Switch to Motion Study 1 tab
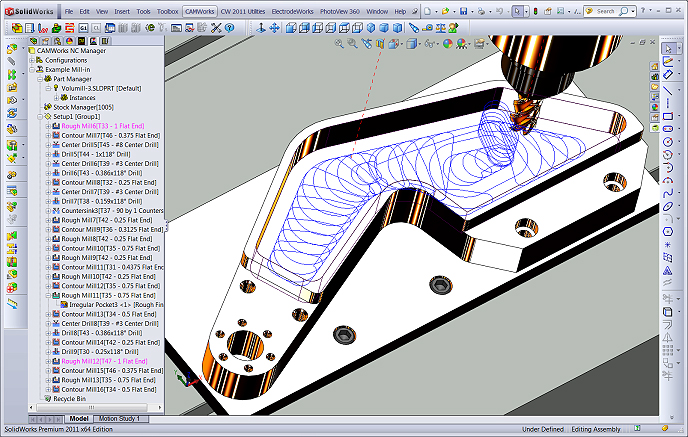 [x=119, y=418]
